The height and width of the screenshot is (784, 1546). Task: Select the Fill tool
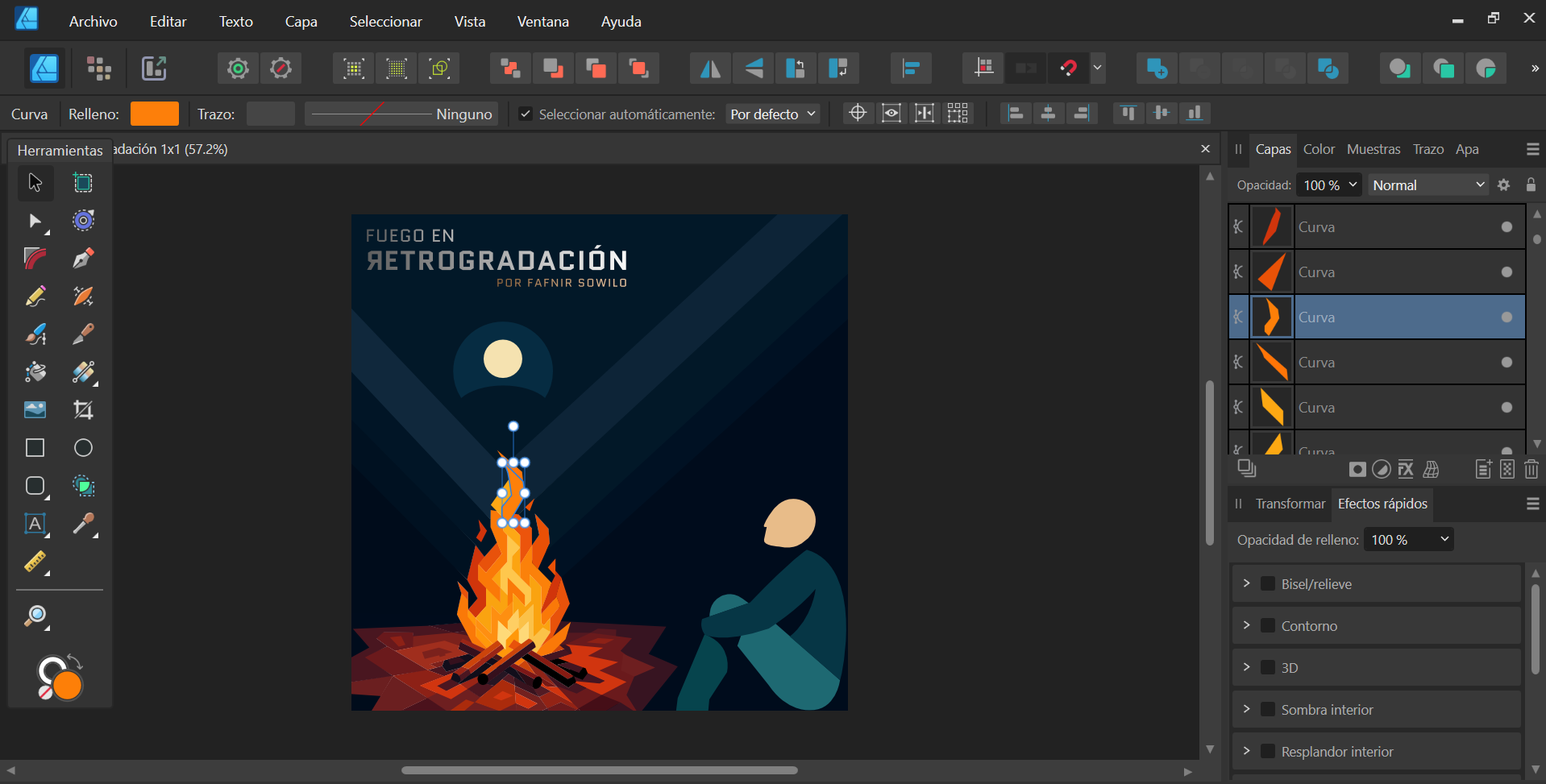[35, 372]
